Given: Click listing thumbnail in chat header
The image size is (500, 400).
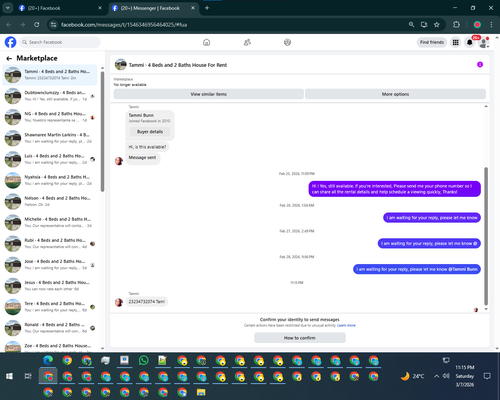Looking at the screenshot, I should 120,65.
